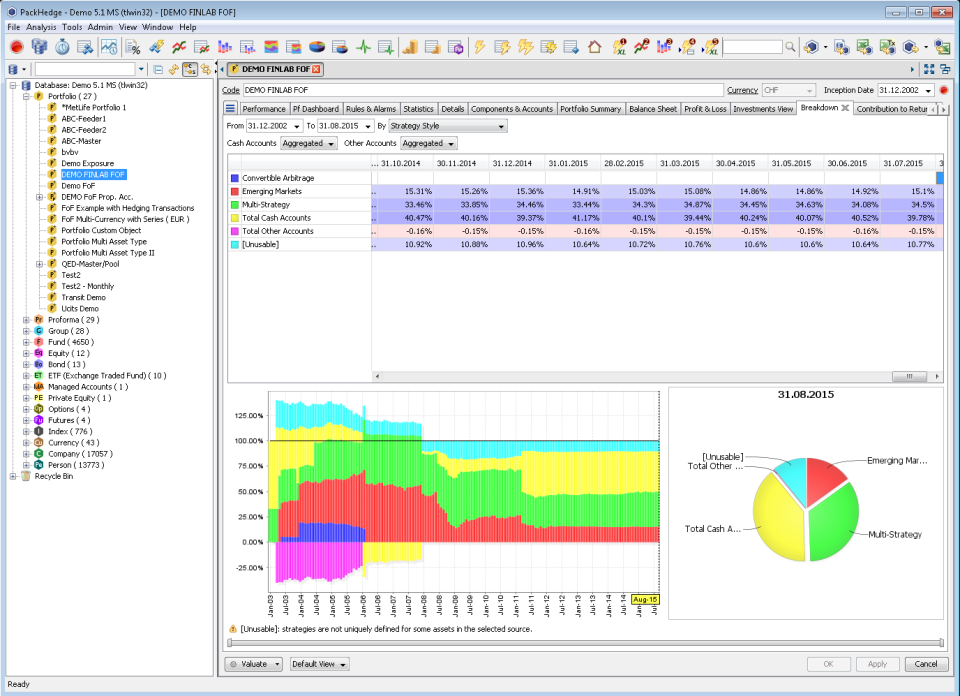Open the stacked area chart icon

point(271,47)
